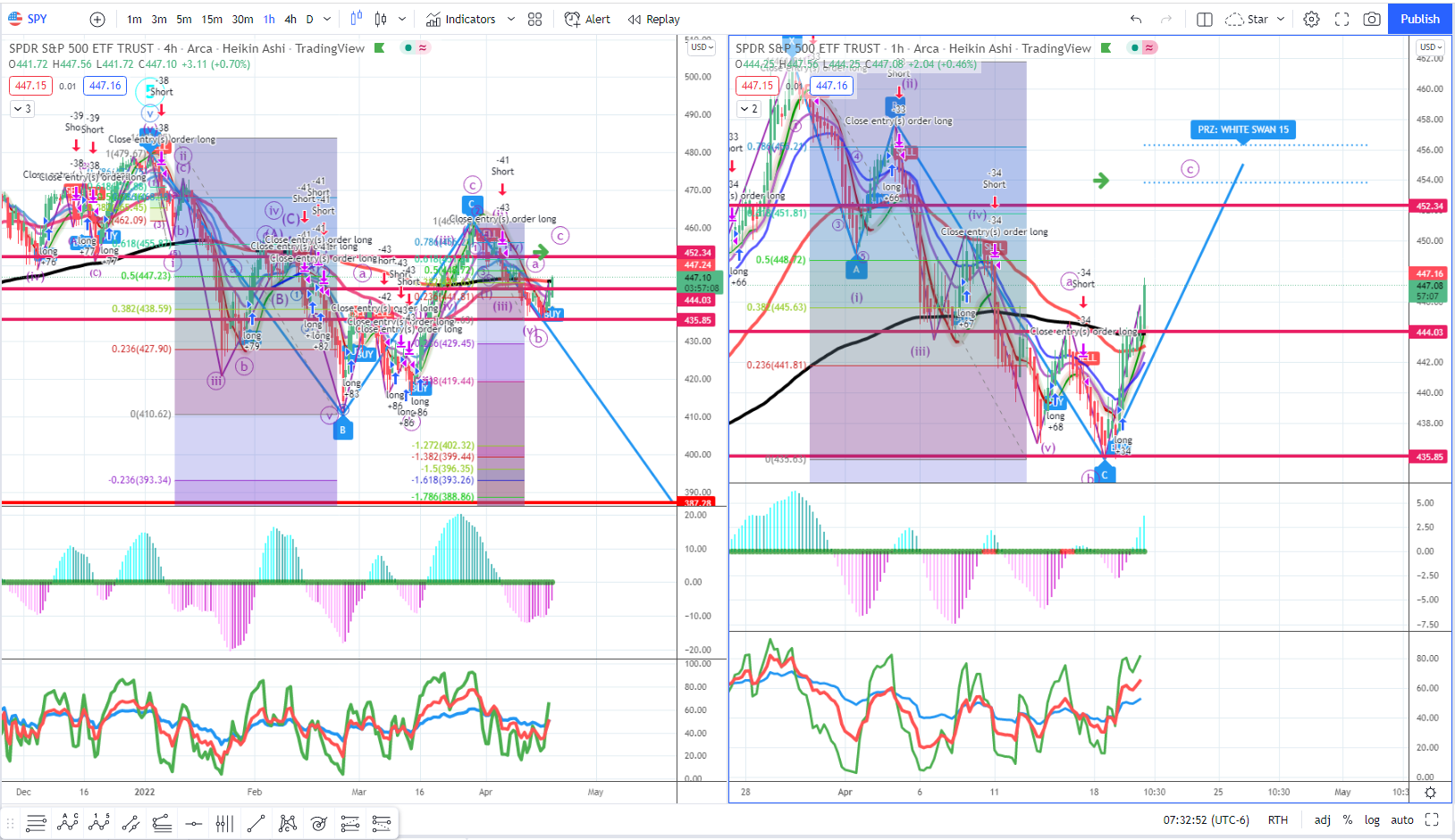This screenshot has width=1455, height=840.
Task: Expand the indicator legend '2' on right chart
Action: click(749, 109)
